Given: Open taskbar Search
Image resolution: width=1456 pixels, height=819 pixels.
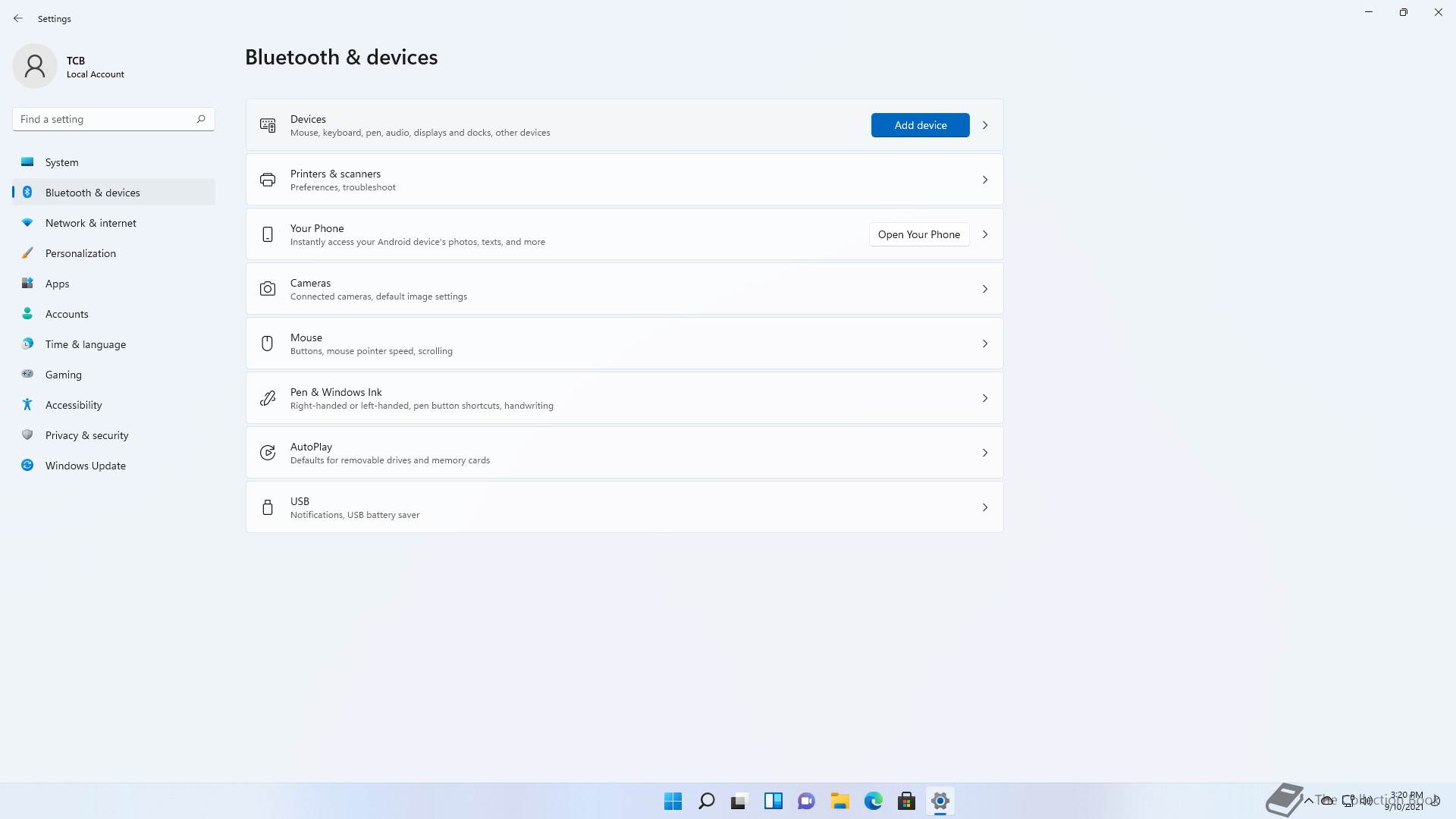Looking at the screenshot, I should pos(706,801).
